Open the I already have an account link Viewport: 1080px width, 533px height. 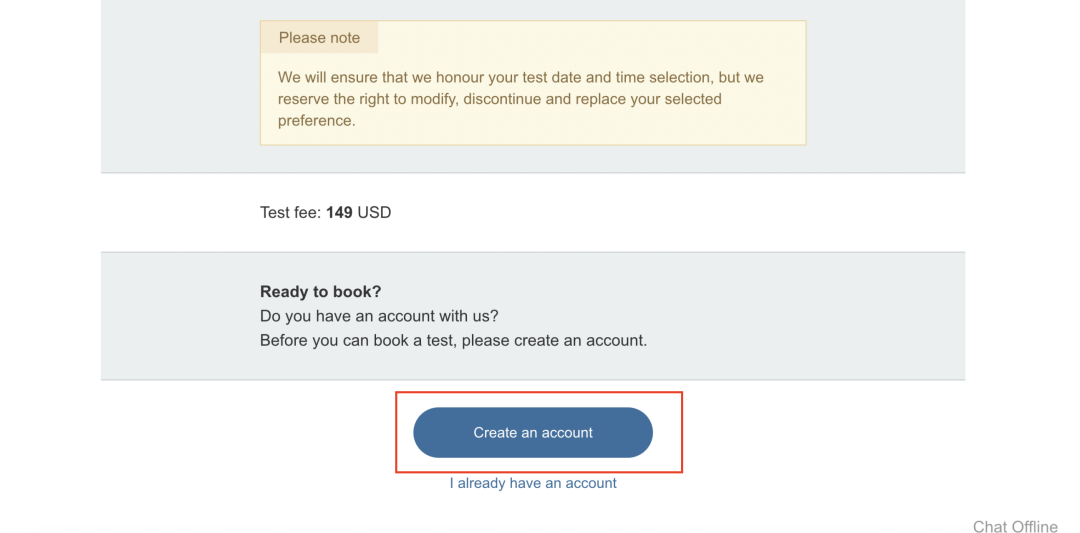pos(533,483)
